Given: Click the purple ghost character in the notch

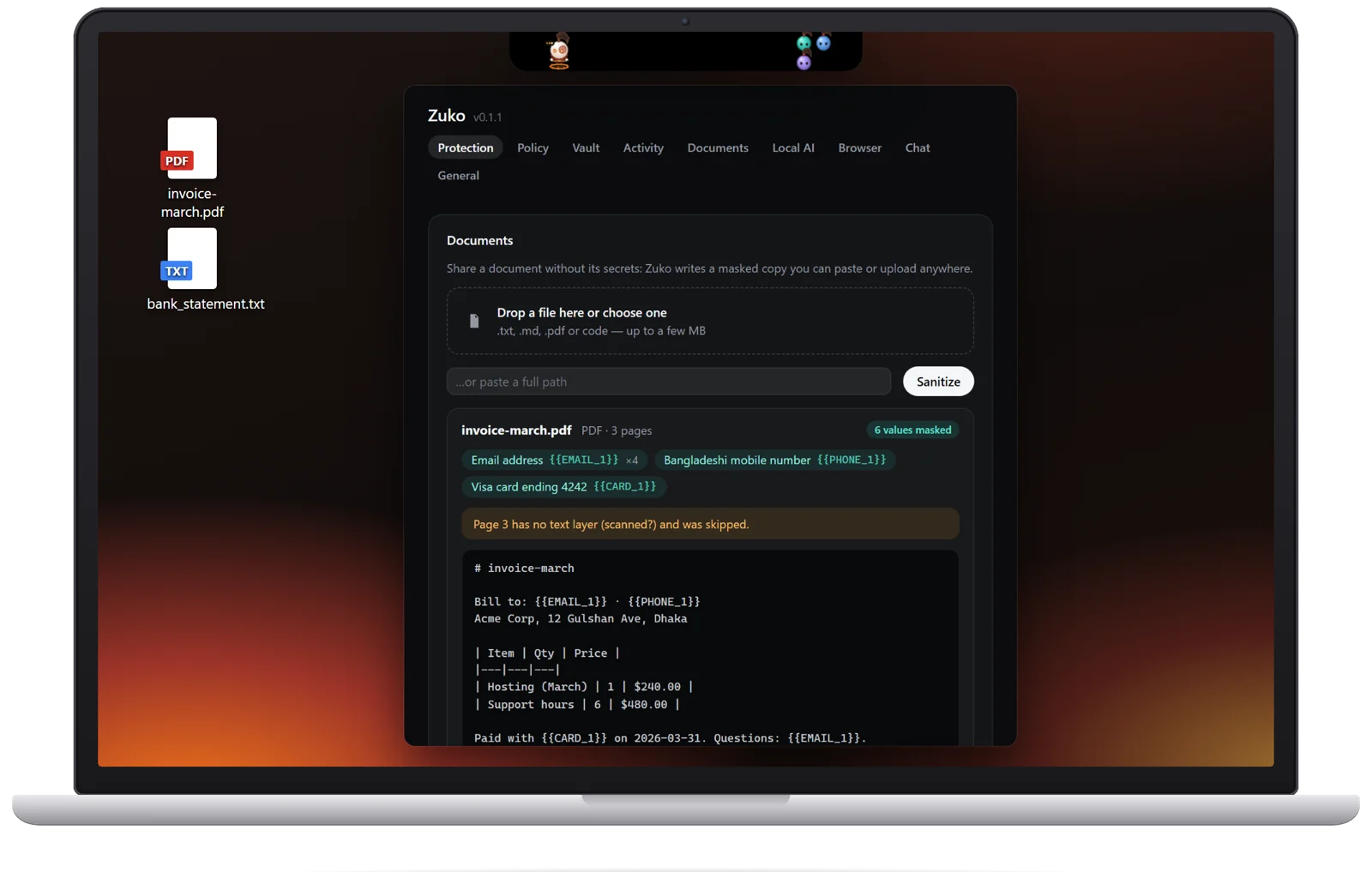Looking at the screenshot, I should 803,62.
